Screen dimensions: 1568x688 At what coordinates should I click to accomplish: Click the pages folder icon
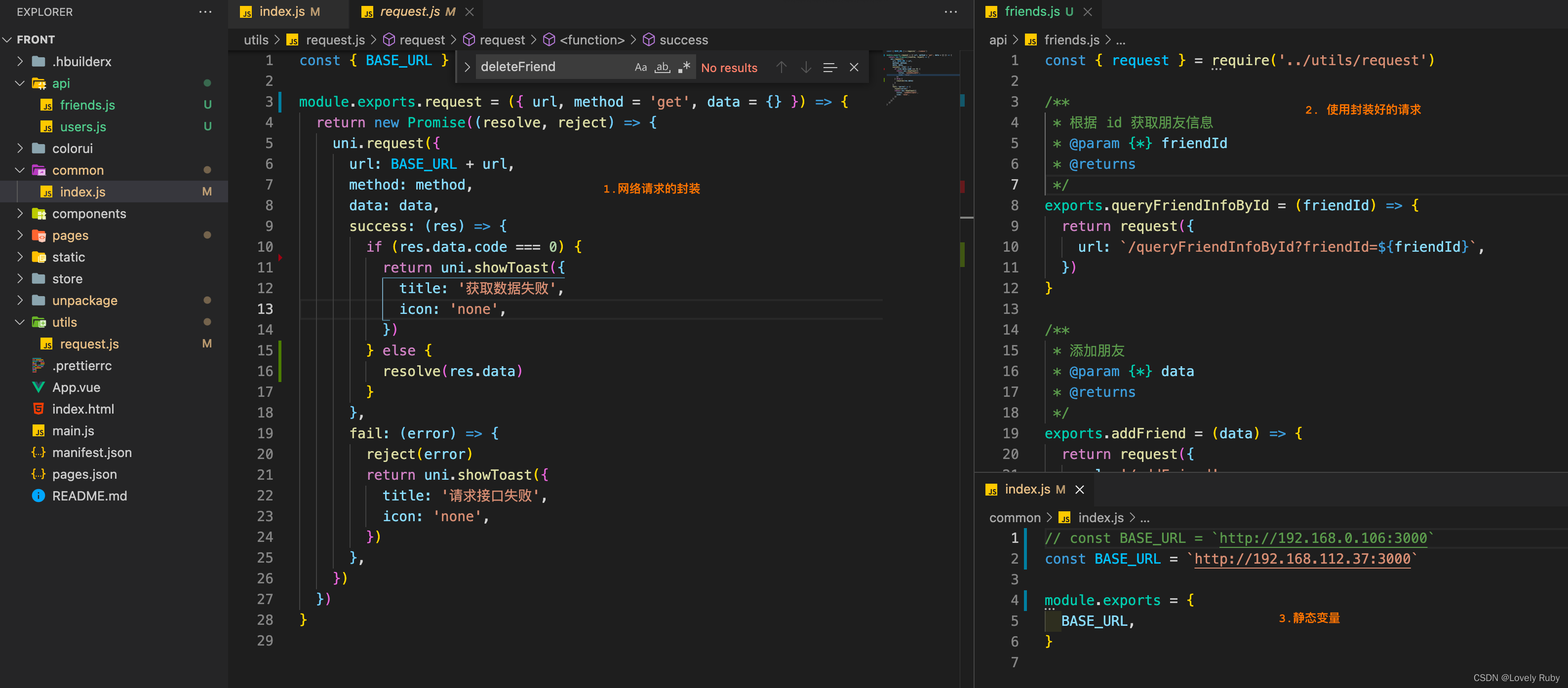[x=39, y=235]
